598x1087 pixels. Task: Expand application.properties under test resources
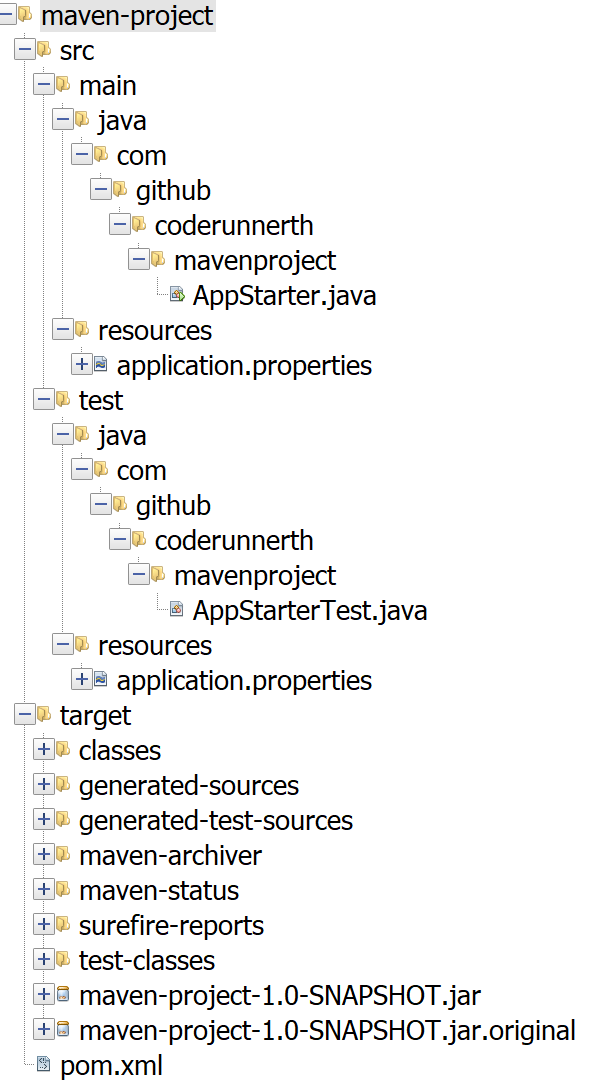[x=82, y=679]
